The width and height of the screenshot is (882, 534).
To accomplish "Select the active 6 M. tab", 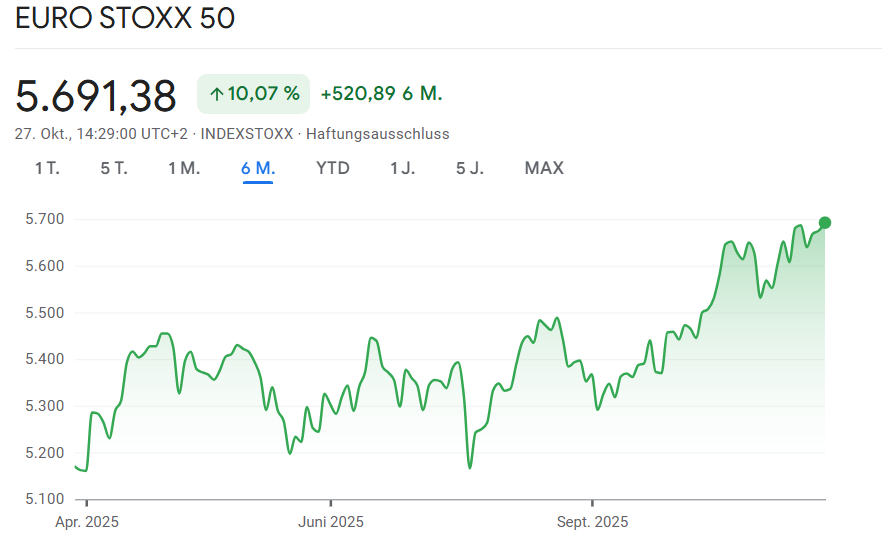I will [x=258, y=168].
